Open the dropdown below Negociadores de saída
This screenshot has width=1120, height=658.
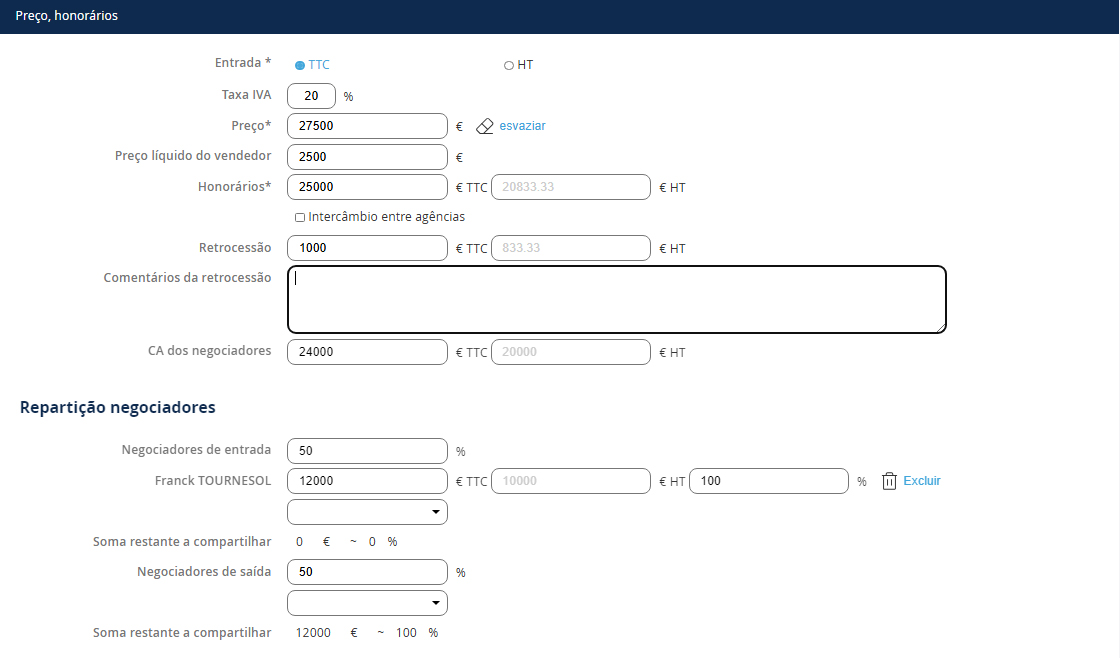point(367,603)
